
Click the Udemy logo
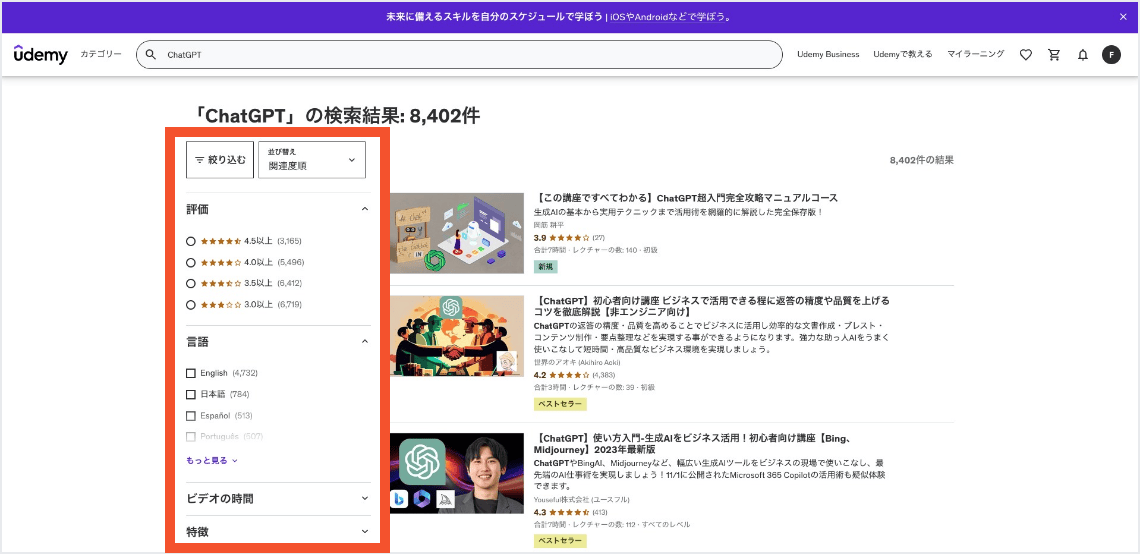[41, 55]
